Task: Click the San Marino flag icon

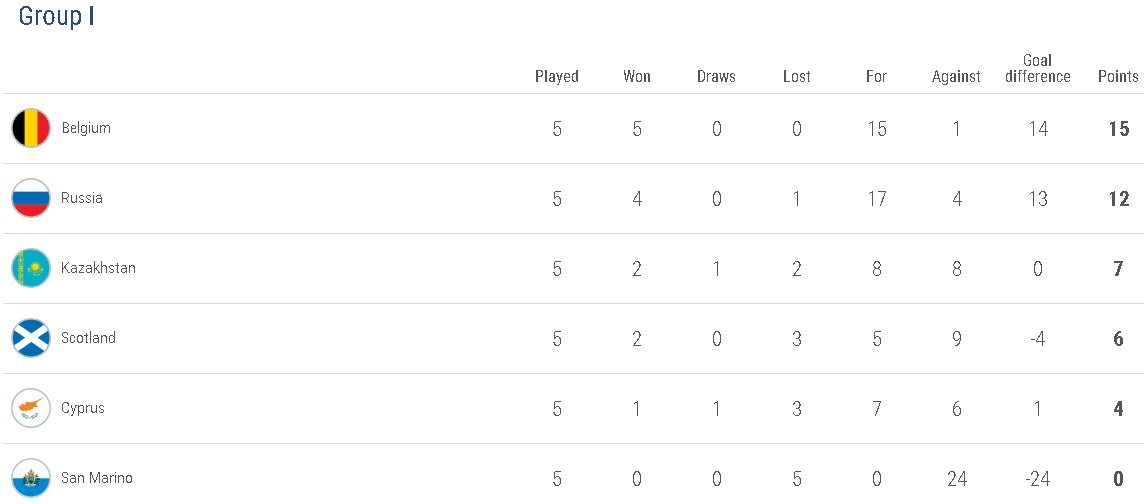Action: click(x=31, y=478)
